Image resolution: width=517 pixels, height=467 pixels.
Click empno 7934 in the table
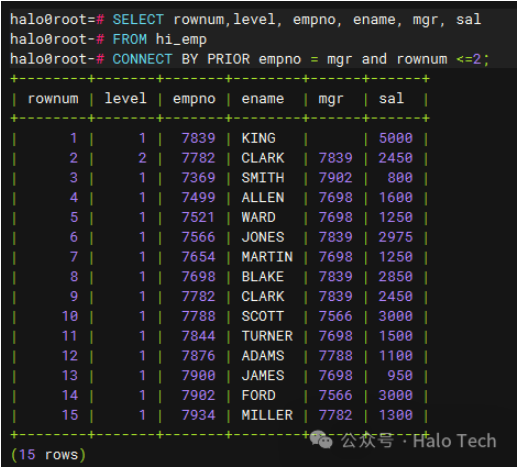point(198,415)
